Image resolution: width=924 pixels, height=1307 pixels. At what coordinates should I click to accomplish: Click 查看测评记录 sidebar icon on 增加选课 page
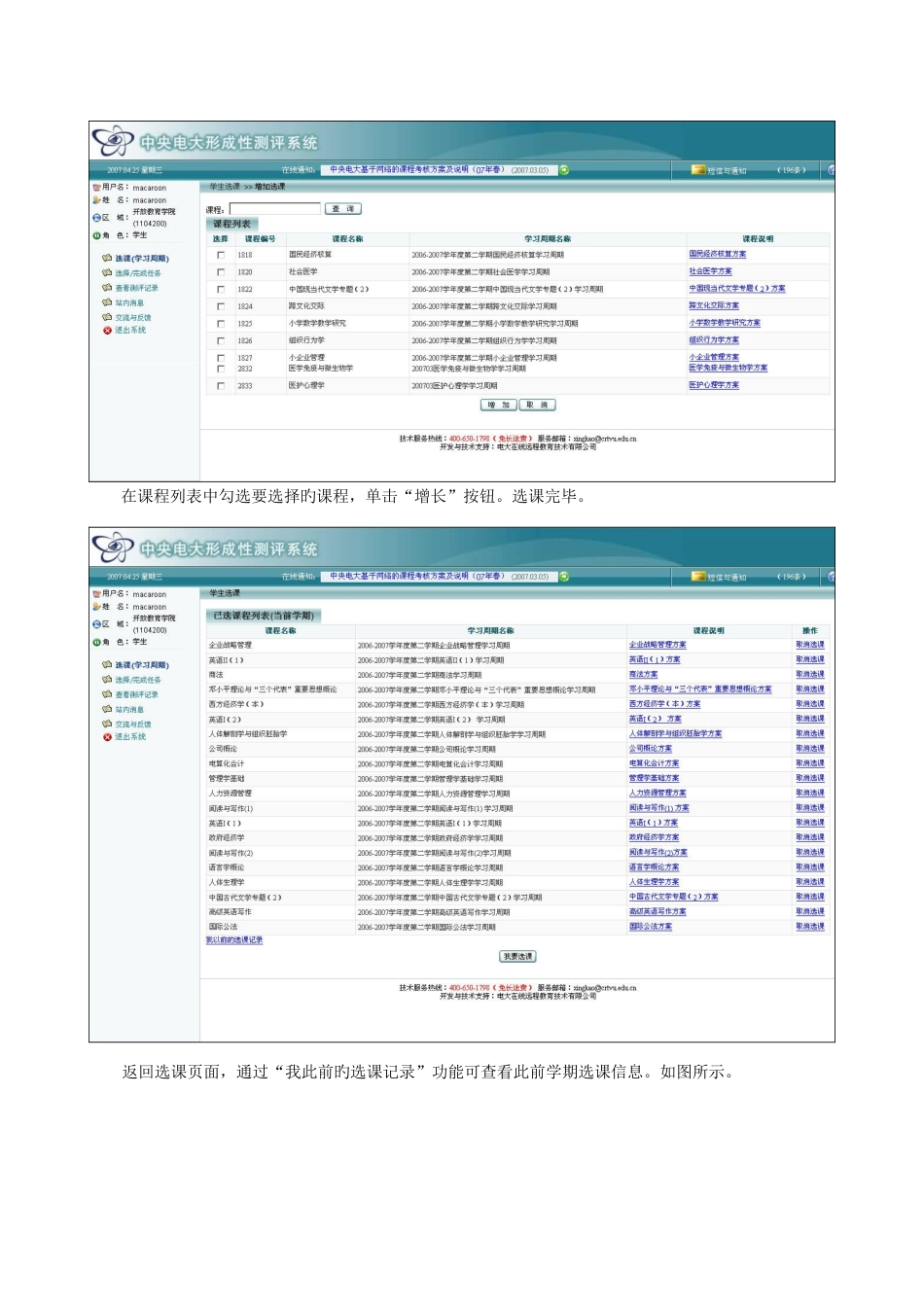(107, 288)
